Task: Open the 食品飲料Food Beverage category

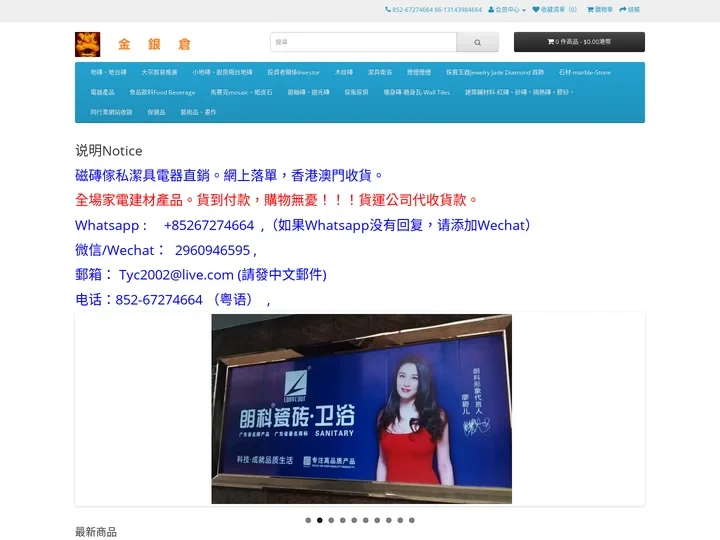Action: tap(162, 92)
